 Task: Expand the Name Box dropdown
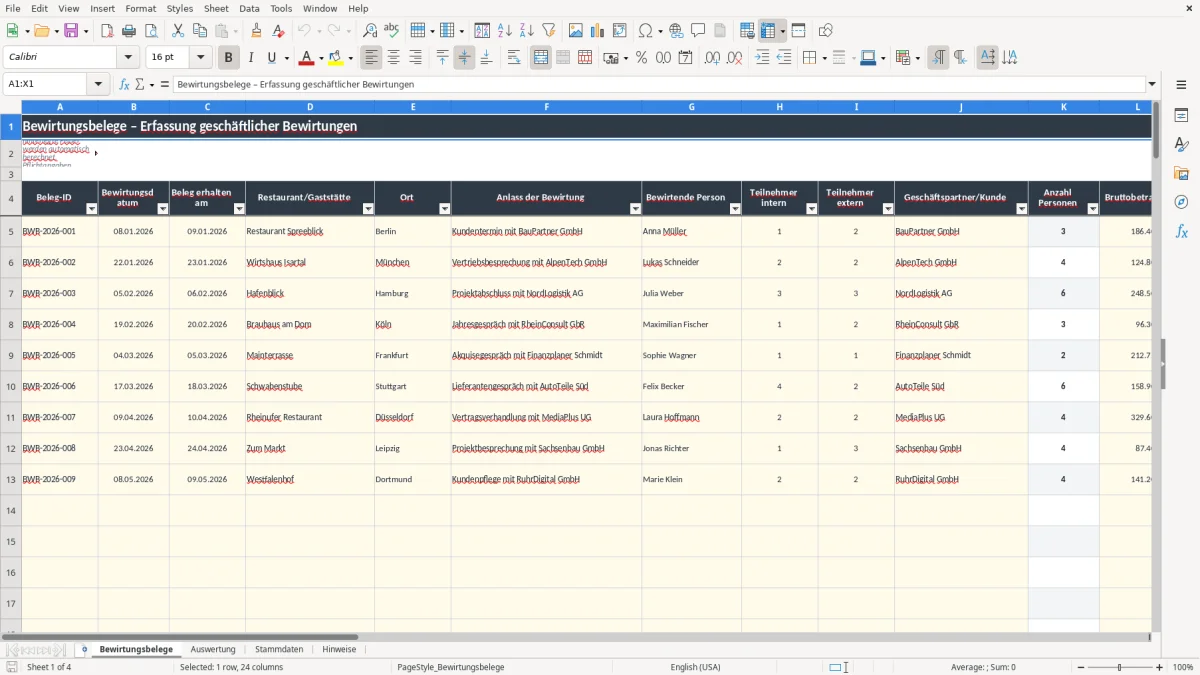[99, 84]
